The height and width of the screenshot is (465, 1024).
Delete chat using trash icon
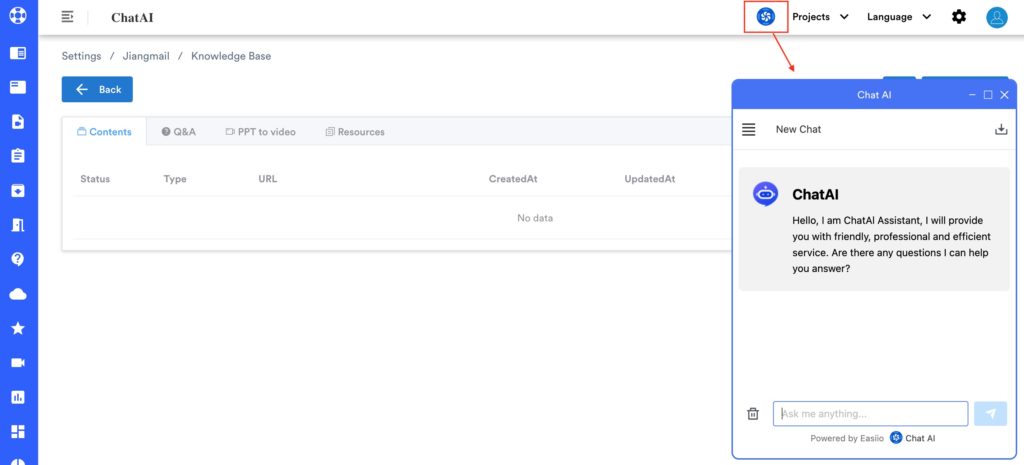pos(753,414)
